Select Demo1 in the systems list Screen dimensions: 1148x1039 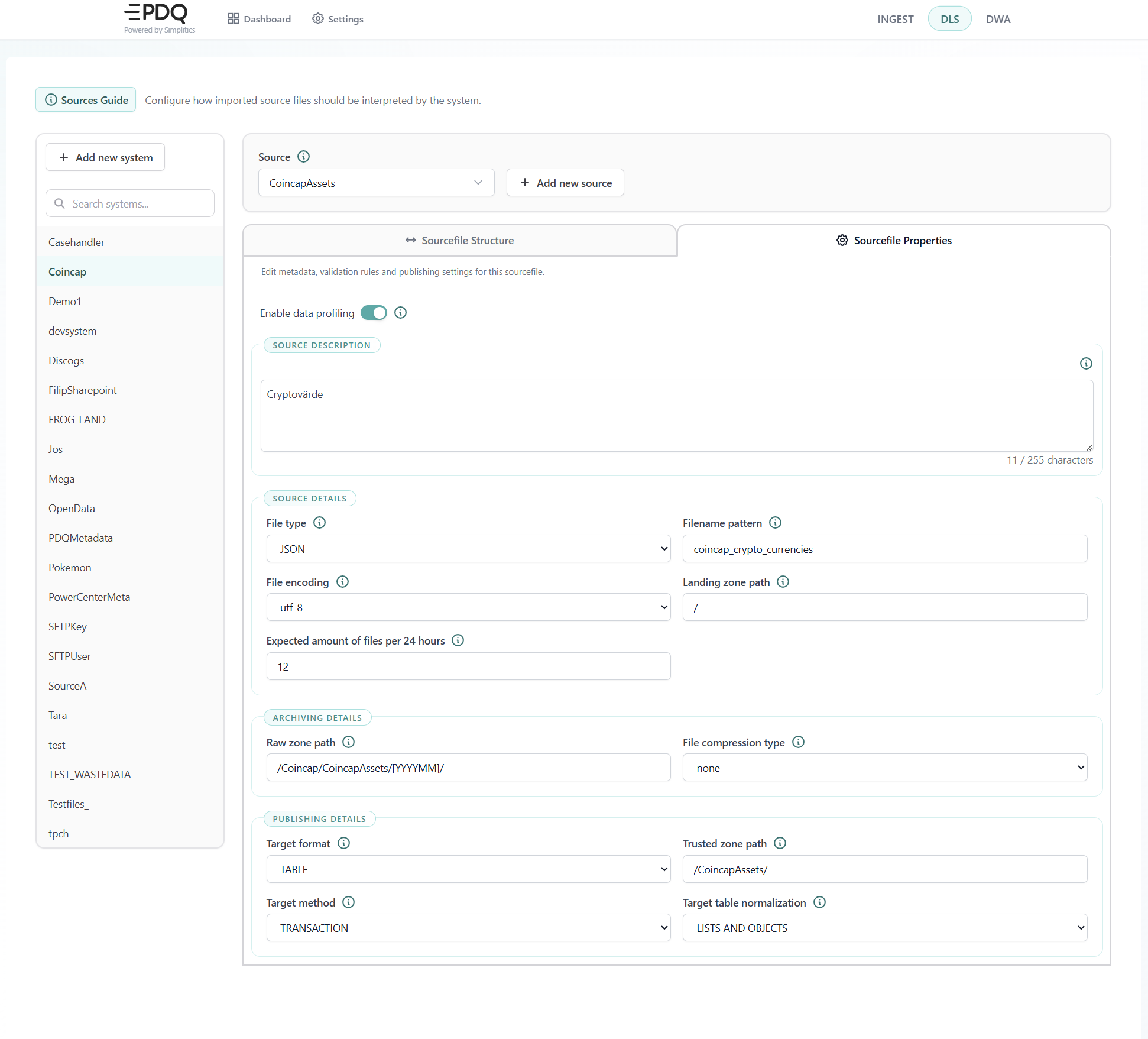coord(130,301)
